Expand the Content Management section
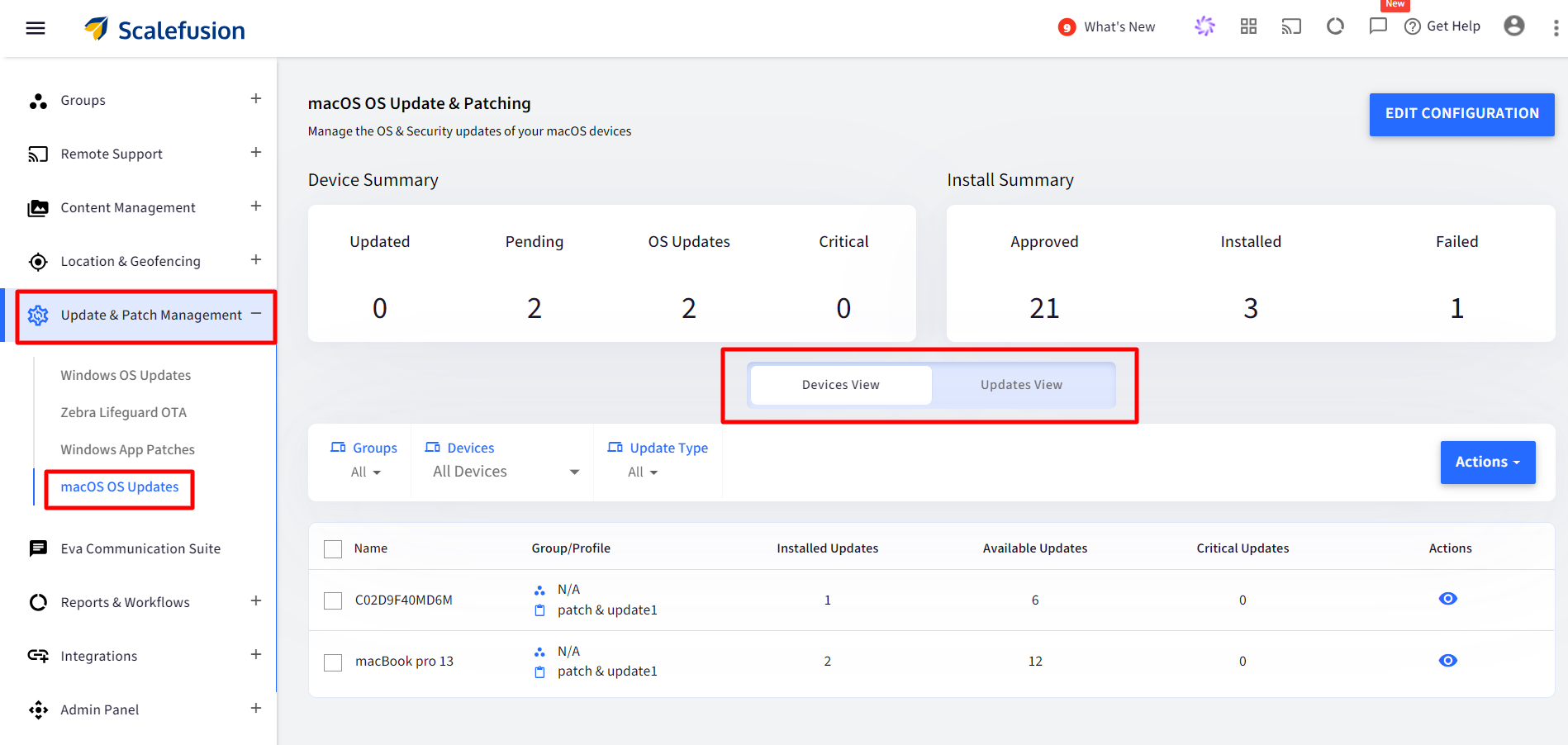The height and width of the screenshot is (745, 1568). coord(256,206)
